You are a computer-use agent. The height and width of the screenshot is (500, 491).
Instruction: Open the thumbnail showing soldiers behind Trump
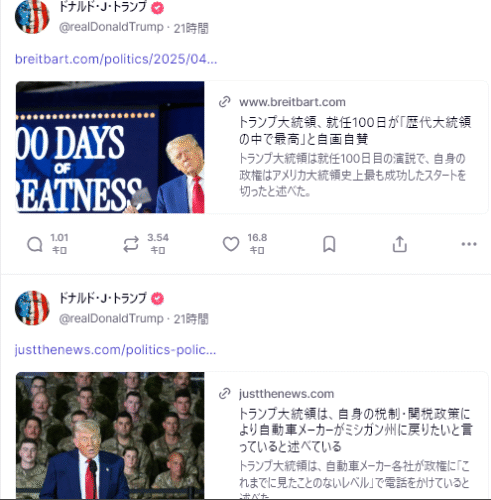110,435
